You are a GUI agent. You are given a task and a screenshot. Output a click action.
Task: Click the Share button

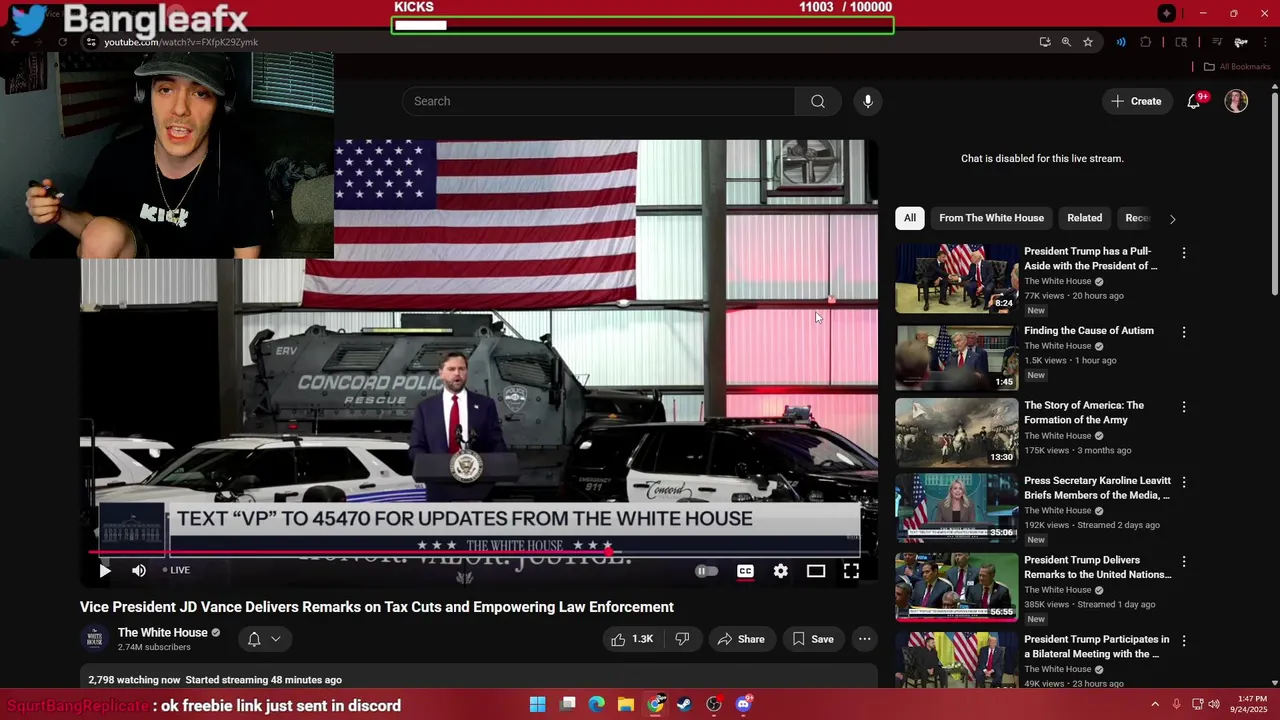(x=741, y=639)
